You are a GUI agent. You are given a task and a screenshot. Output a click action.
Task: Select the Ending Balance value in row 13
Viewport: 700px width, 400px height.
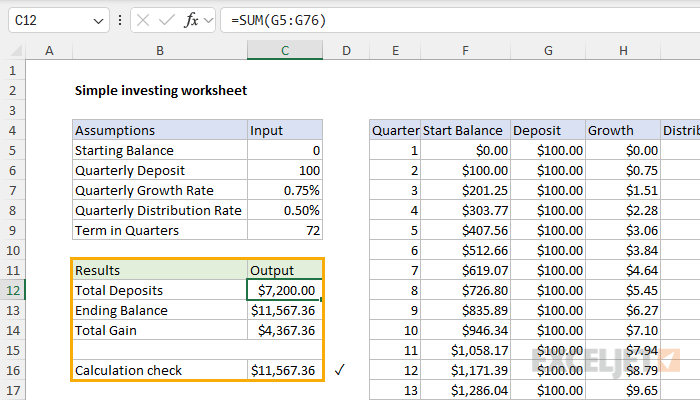285,310
